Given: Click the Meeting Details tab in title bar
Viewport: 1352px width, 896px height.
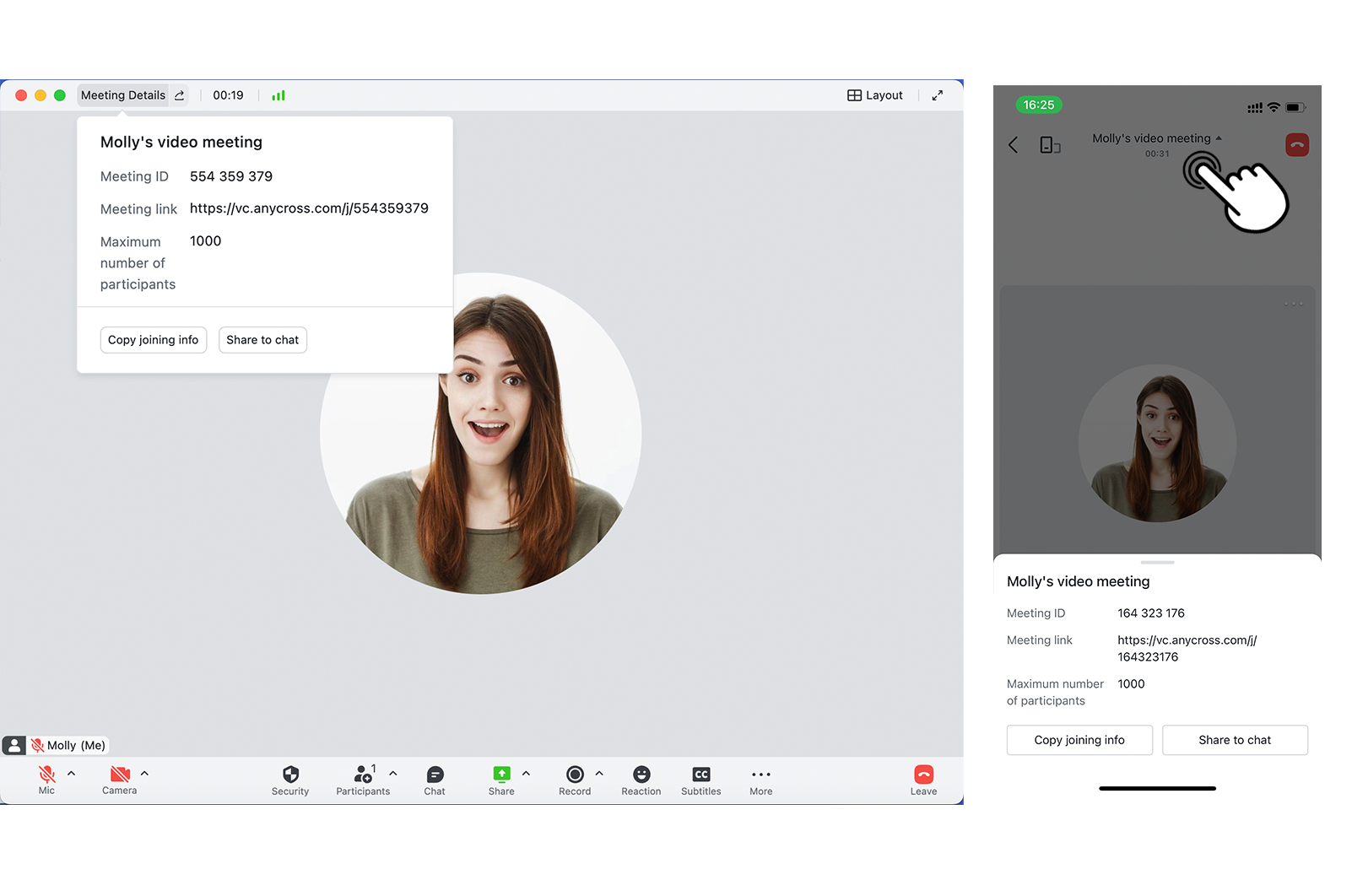Looking at the screenshot, I should click(x=123, y=95).
